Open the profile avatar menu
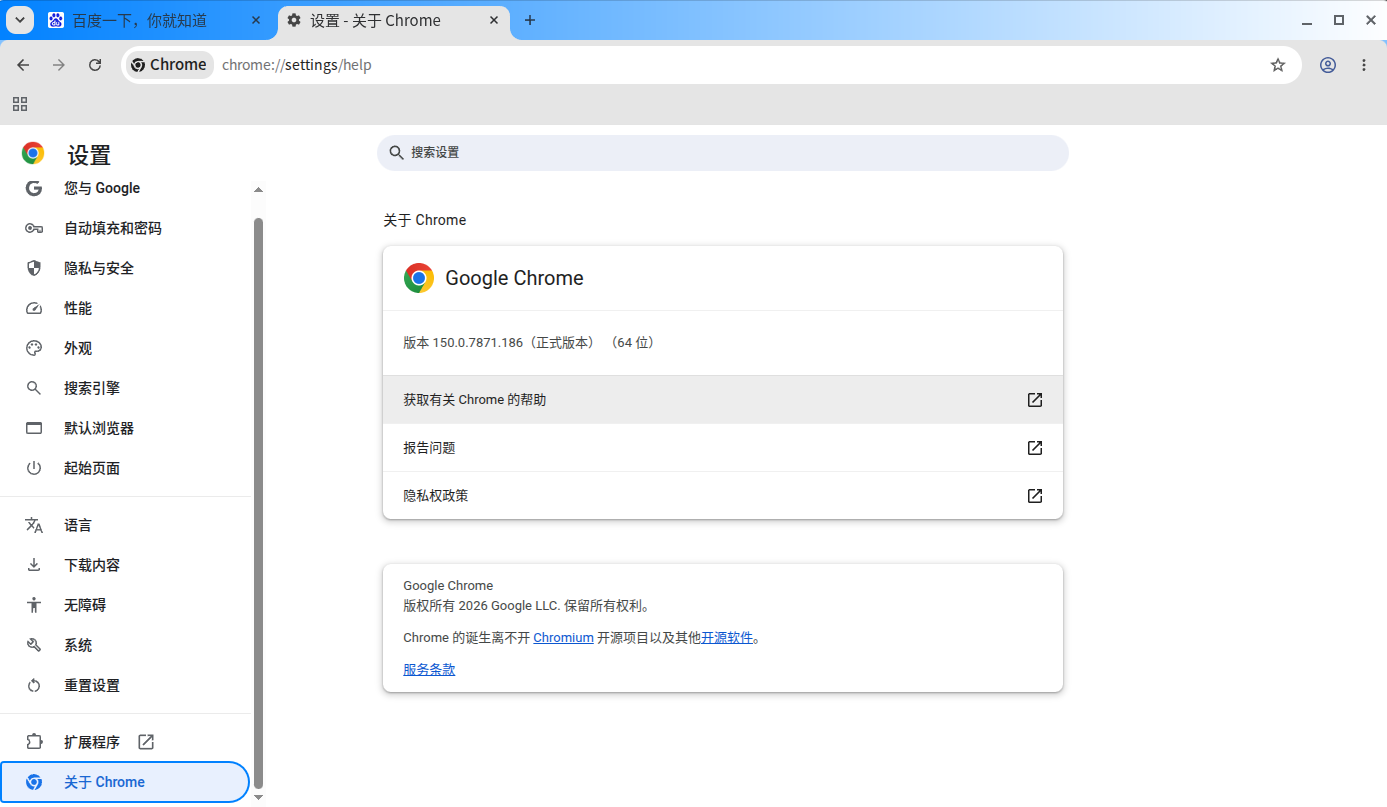Viewport: 1387px width, 807px height. (1328, 65)
